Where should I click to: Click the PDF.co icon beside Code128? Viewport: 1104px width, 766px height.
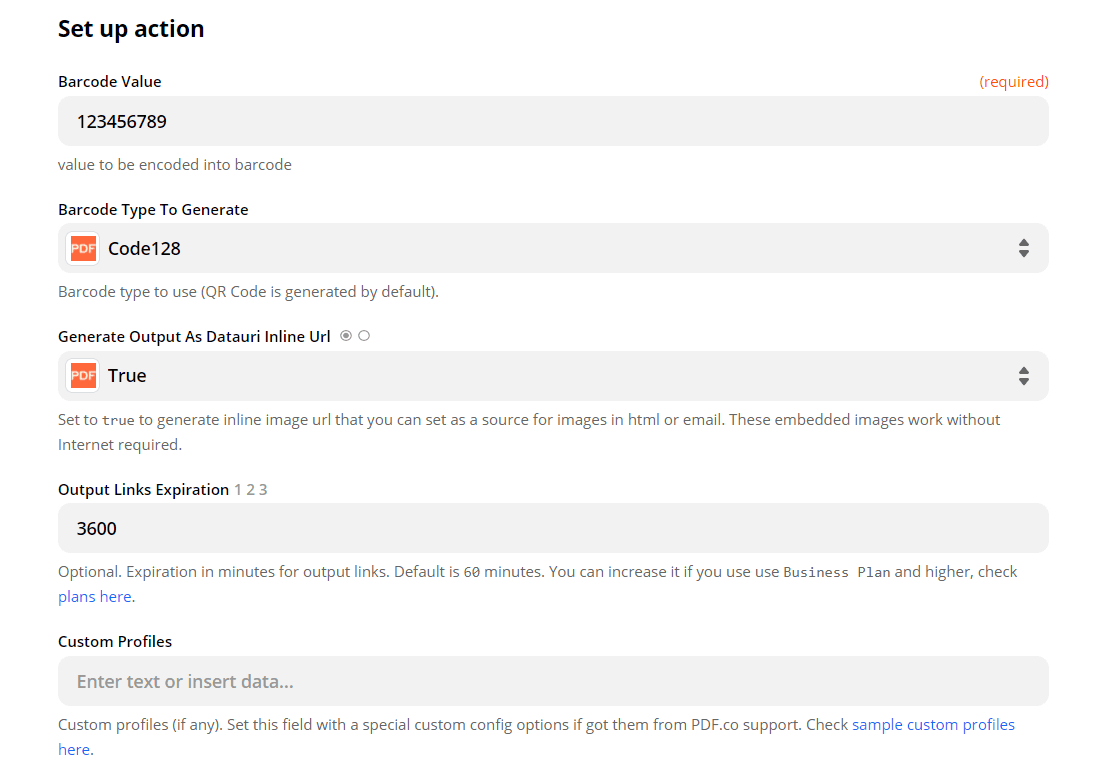pyautogui.click(x=82, y=248)
